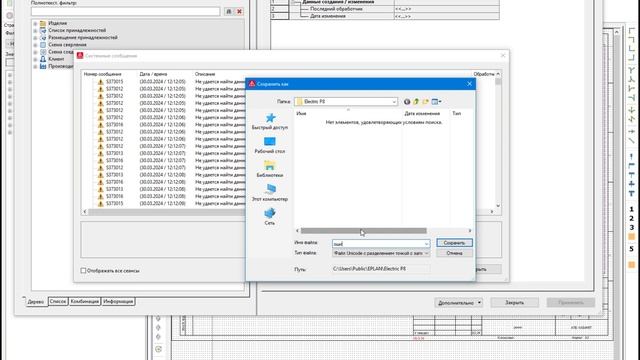Image resolution: width=640 pixels, height=360 pixels.
Task: Expand the Схема сверления tree node
Action: [x=35, y=45]
